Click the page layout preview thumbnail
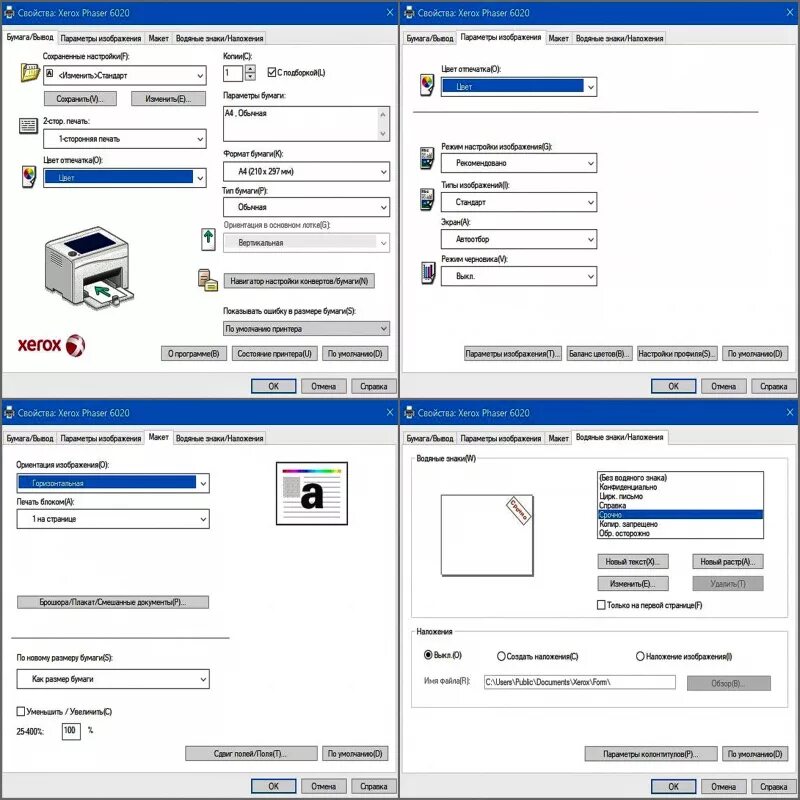The height and width of the screenshot is (800, 800). pyautogui.click(x=312, y=493)
